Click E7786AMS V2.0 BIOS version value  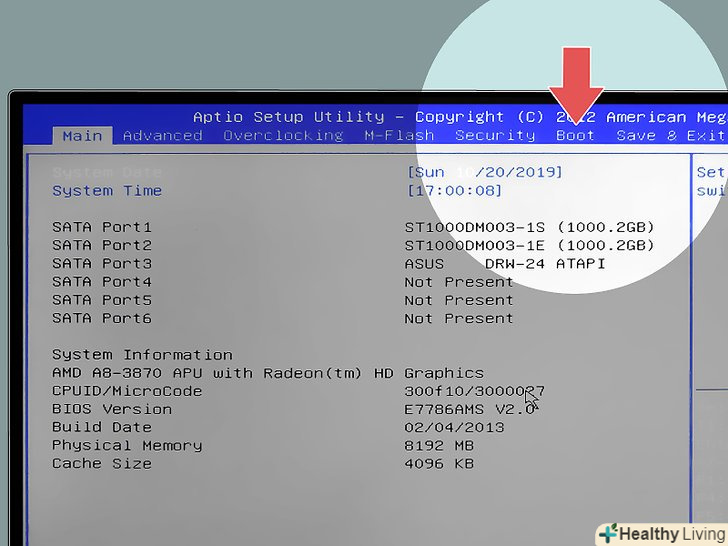[469, 409]
